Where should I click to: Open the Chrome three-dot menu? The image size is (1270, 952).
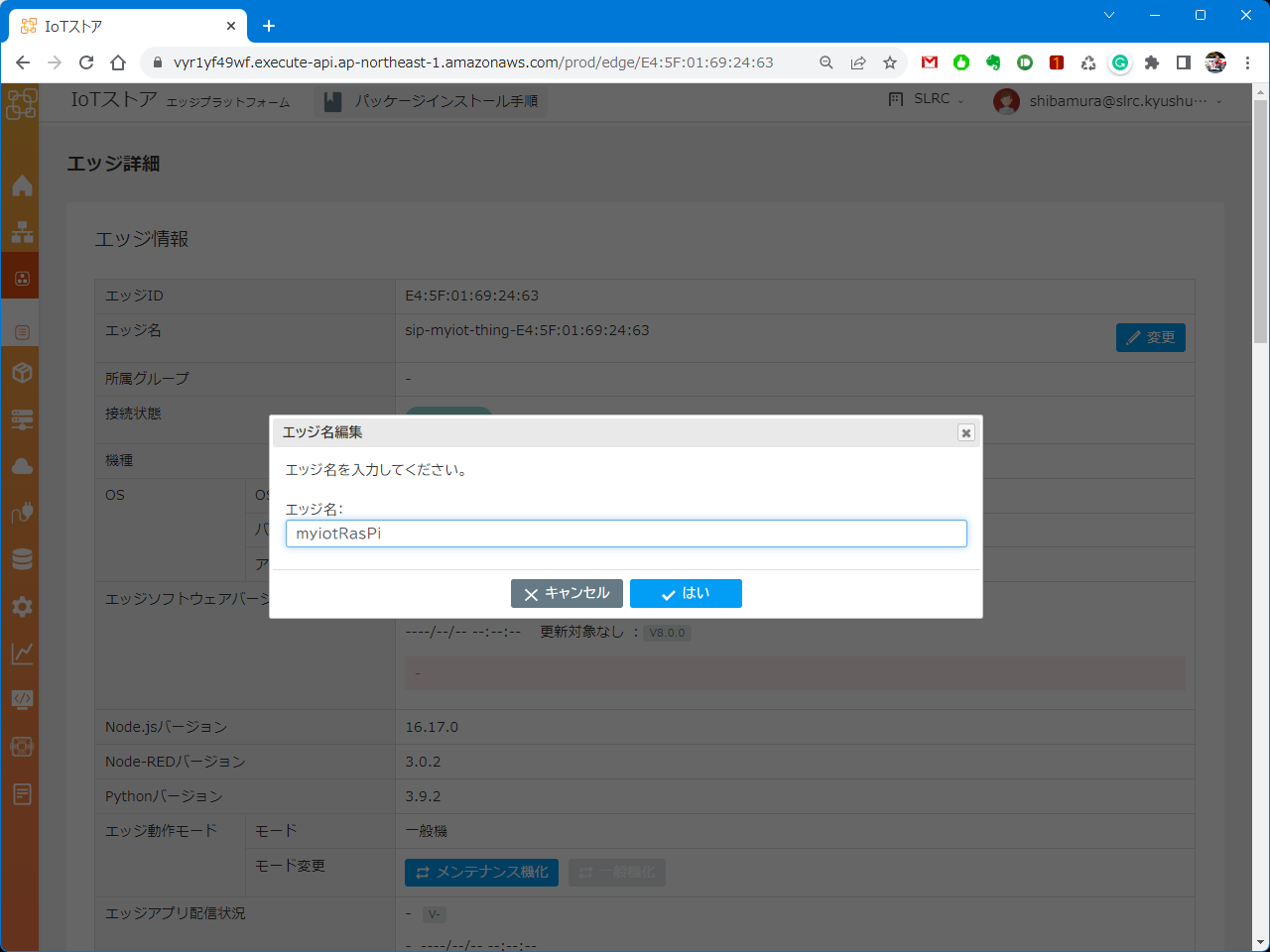coord(1247,62)
